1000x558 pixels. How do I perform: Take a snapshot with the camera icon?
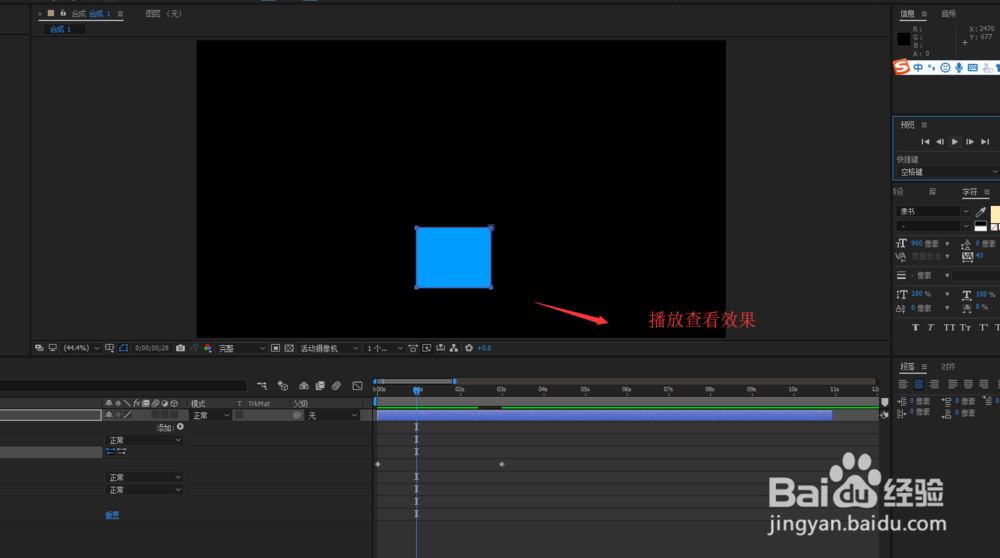tap(180, 348)
